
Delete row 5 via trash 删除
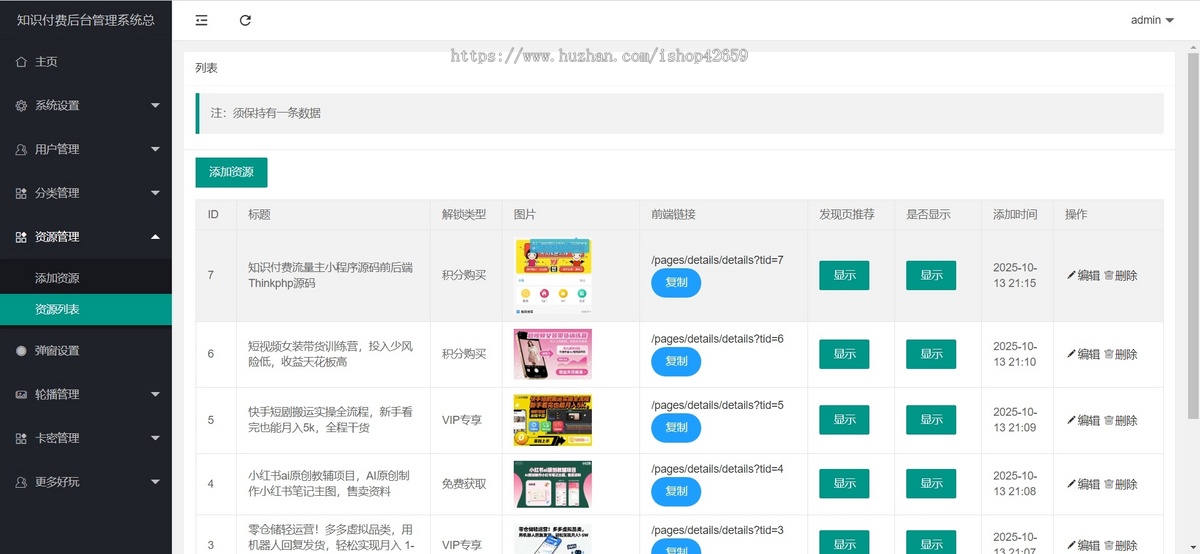point(1120,420)
